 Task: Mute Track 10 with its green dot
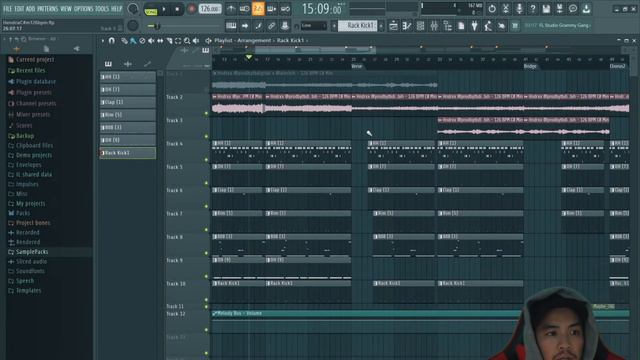pos(206,300)
